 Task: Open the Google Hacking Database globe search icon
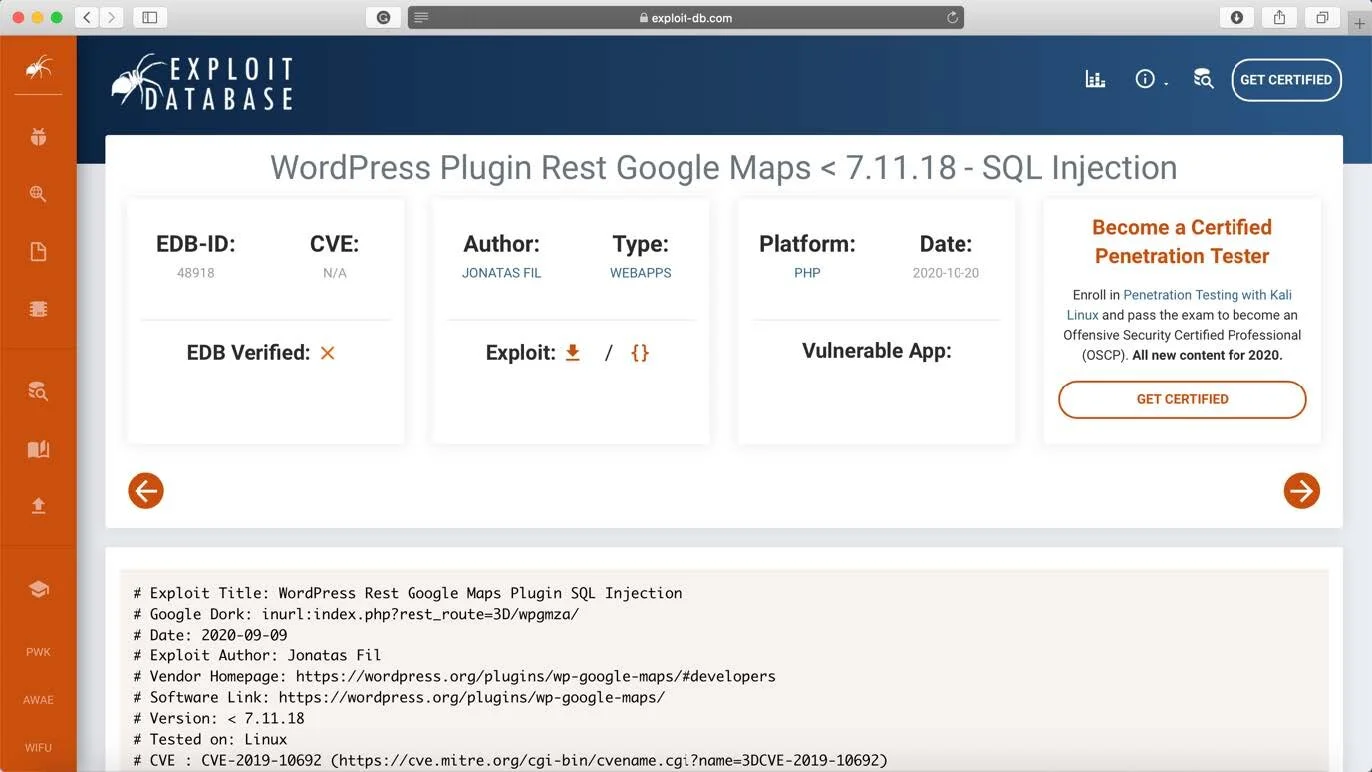[38, 194]
